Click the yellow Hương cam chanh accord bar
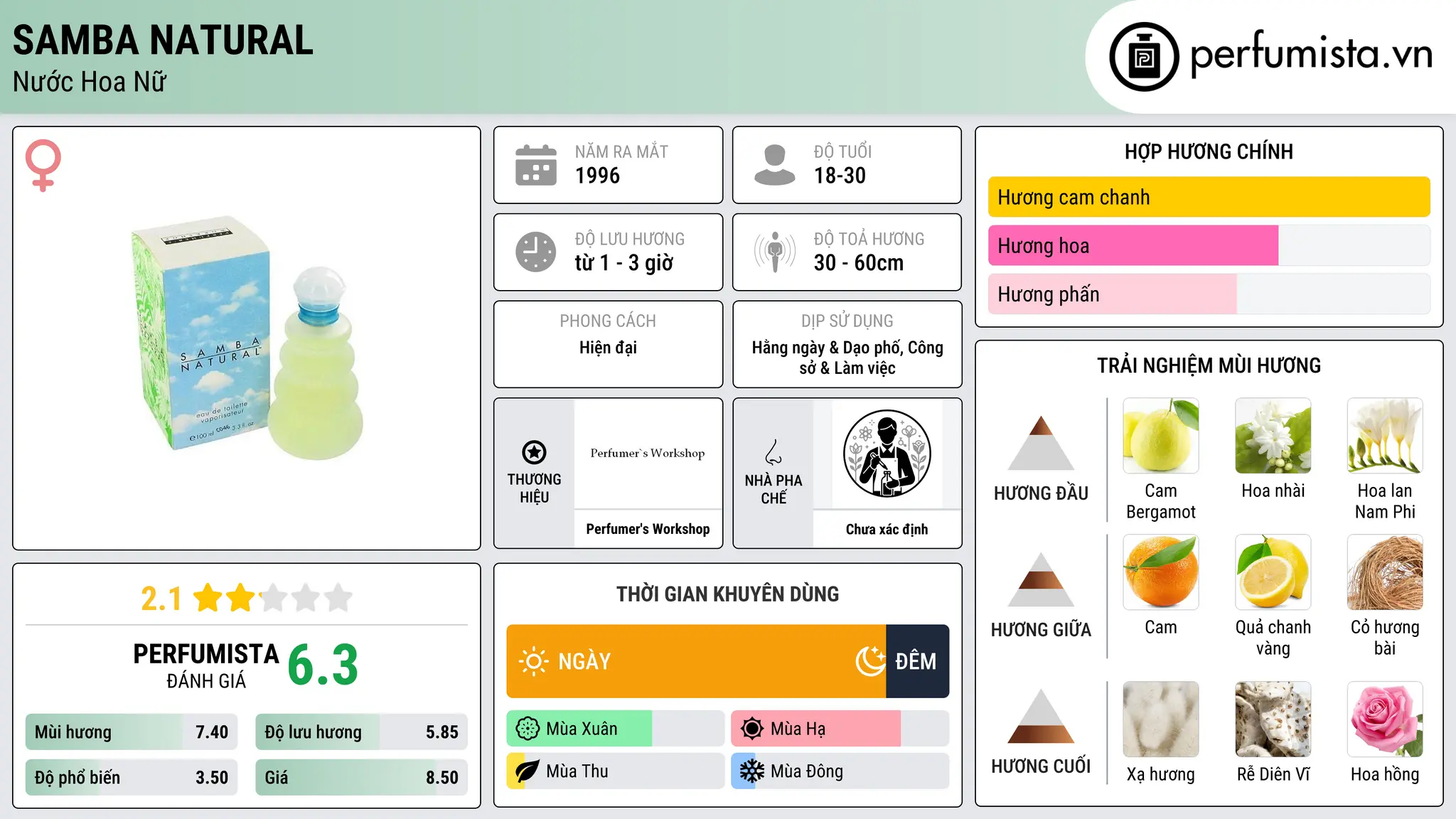 click(x=1209, y=197)
